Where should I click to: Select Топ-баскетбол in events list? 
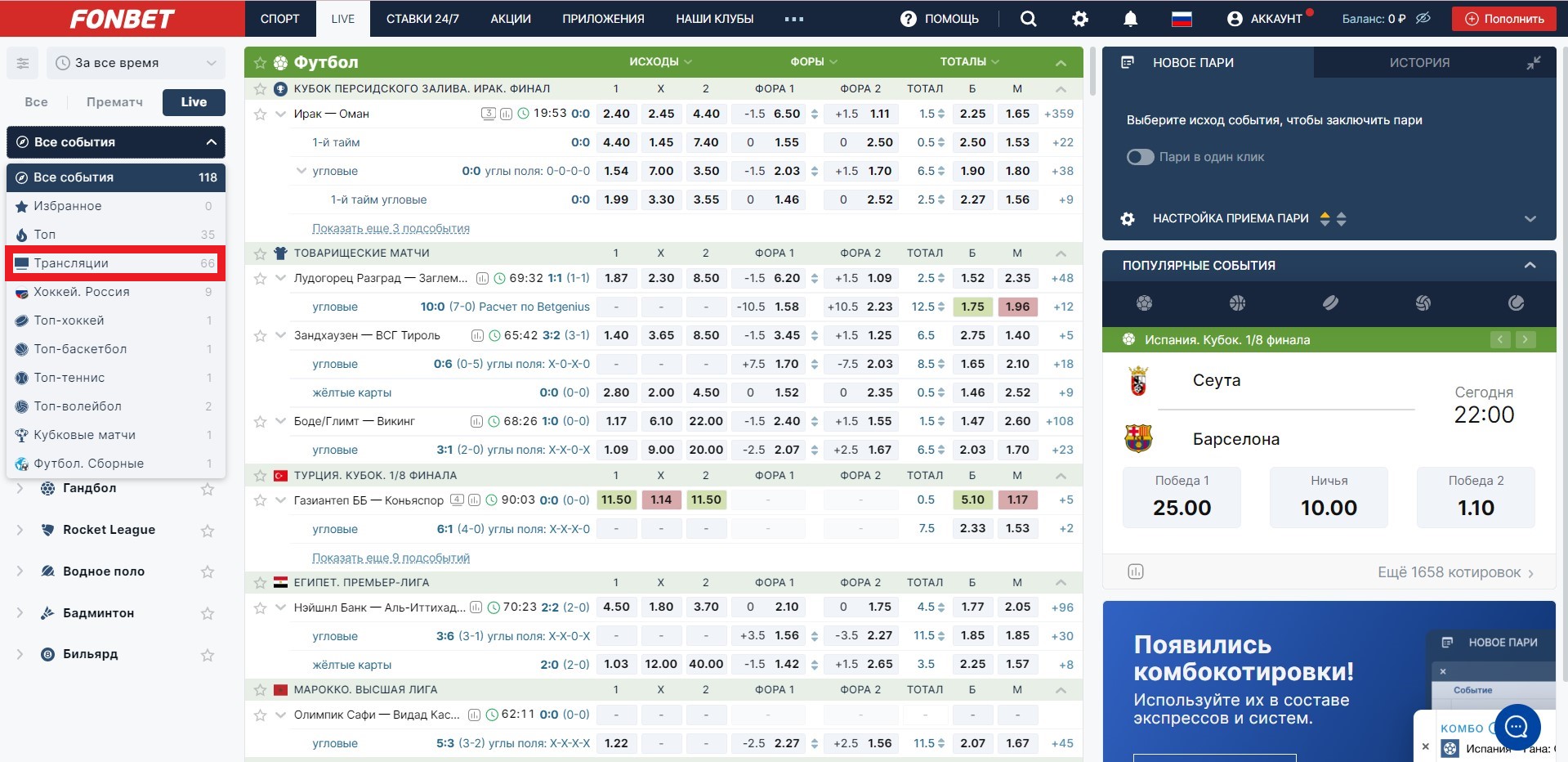click(116, 349)
